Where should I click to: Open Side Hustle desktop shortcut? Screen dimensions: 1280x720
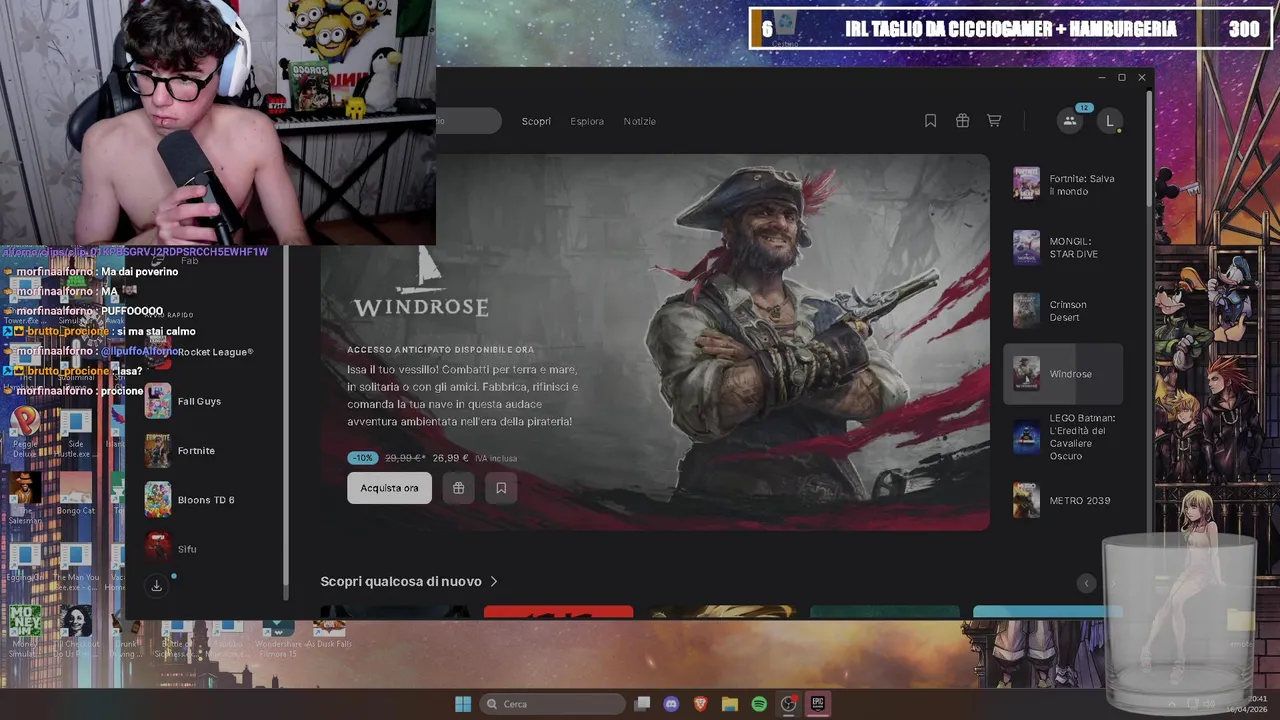[76, 432]
